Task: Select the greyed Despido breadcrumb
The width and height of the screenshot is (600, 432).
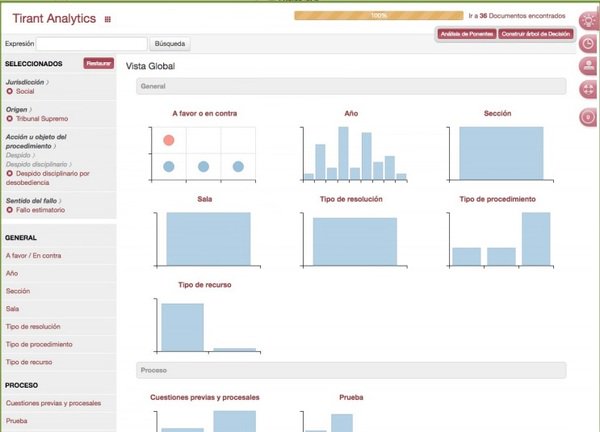Action: click(x=18, y=155)
